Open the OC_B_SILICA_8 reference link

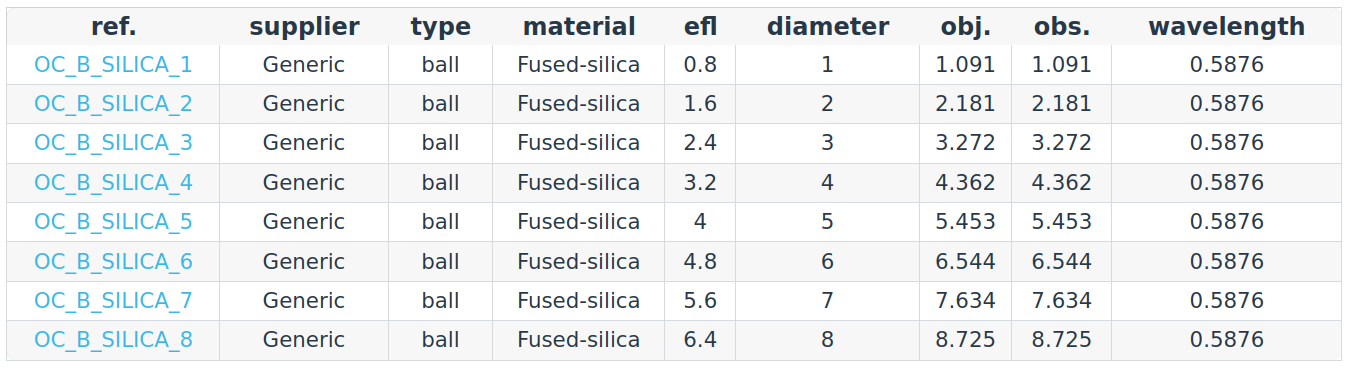(113, 340)
